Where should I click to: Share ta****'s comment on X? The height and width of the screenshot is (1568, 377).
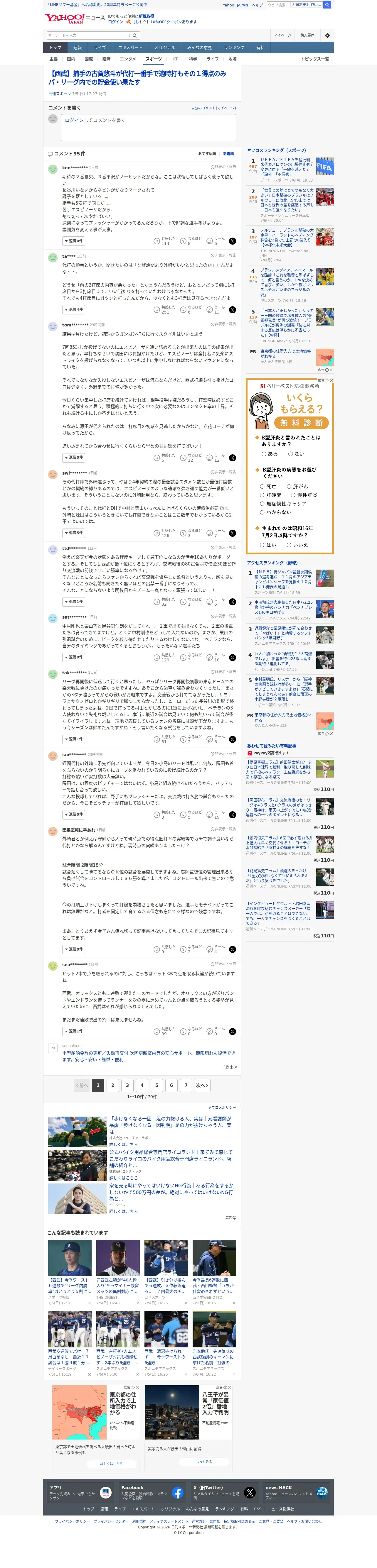click(x=232, y=310)
